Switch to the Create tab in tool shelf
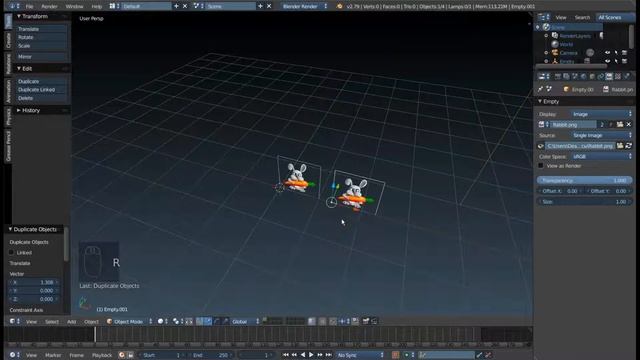The width and height of the screenshot is (640, 360). pos(8,40)
